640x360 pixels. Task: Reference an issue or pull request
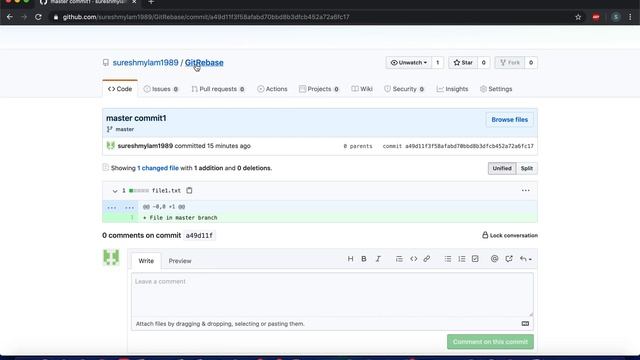(x=509, y=259)
